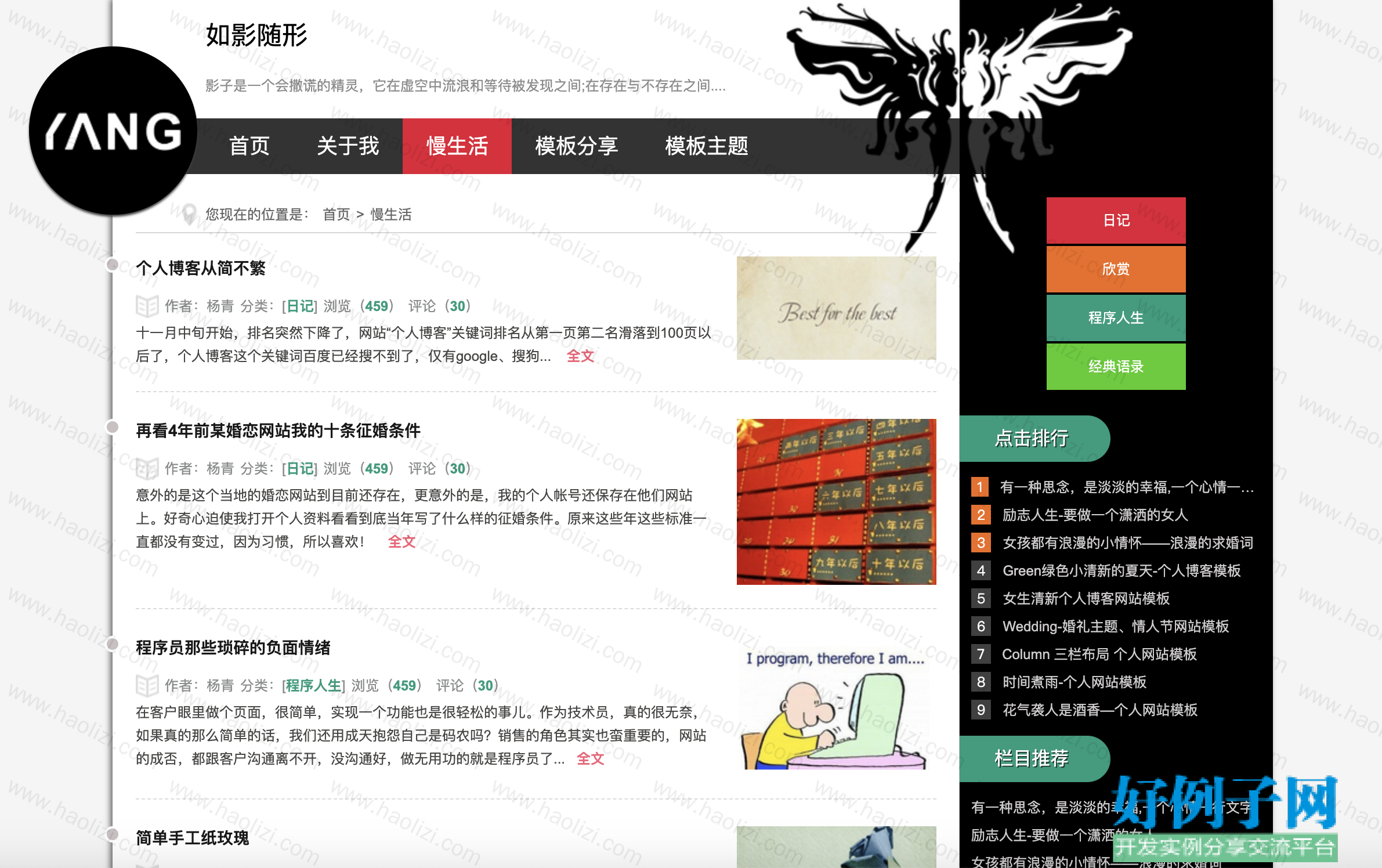This screenshot has height=868, width=1382.
Task: Click 日记 category tag under 征婚条件 post
Action: tap(300, 469)
